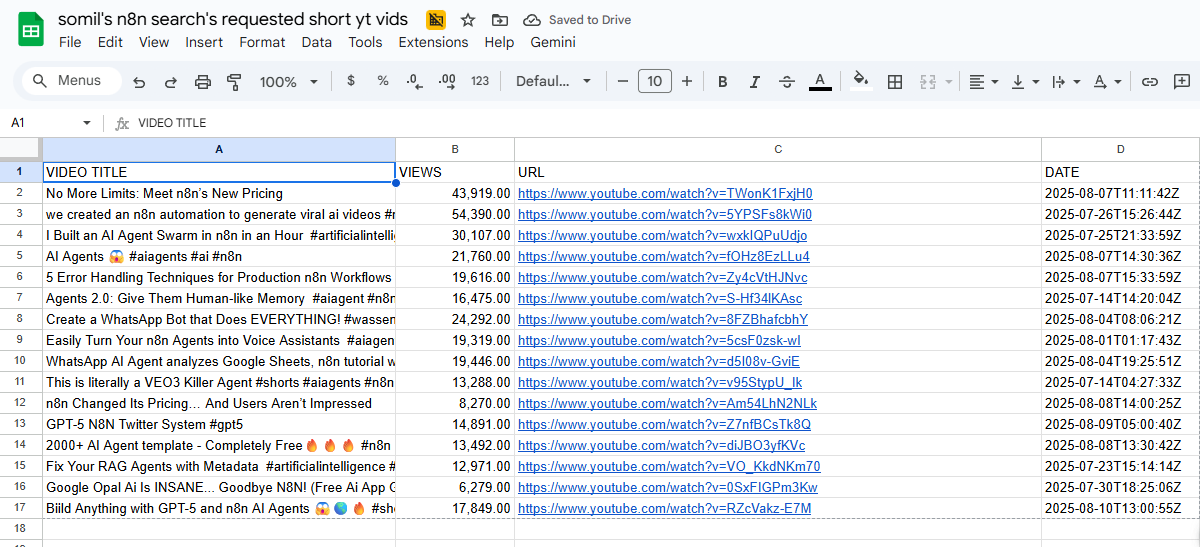Image resolution: width=1200 pixels, height=547 pixels.
Task: Toggle strikethrough formatting
Action: (x=787, y=82)
